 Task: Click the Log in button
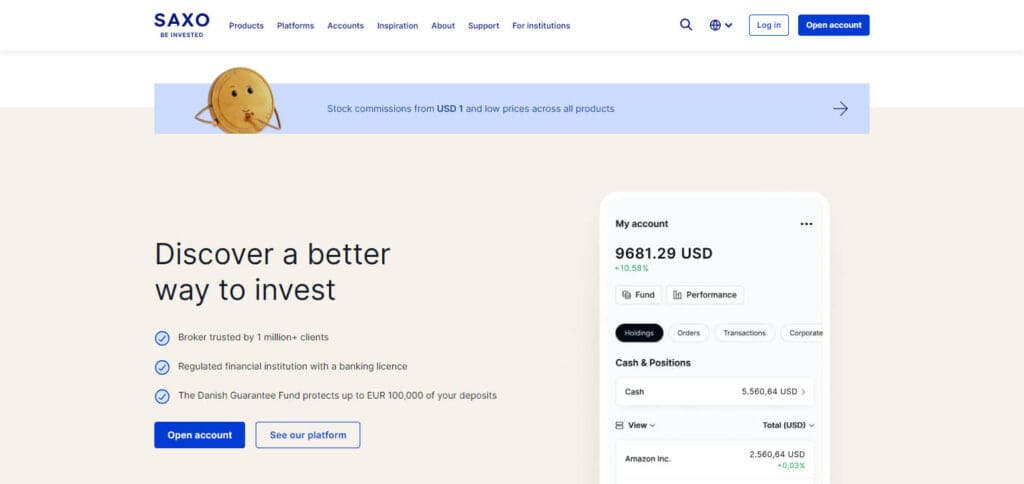769,25
